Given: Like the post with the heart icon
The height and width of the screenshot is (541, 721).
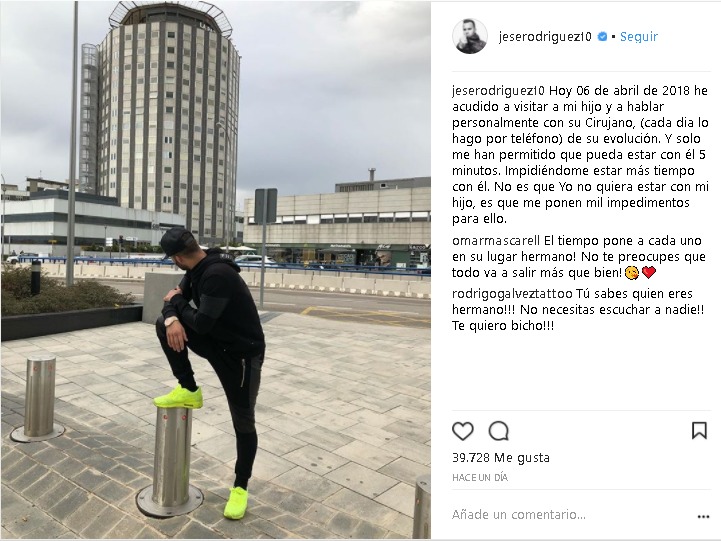Looking at the screenshot, I should [463, 431].
